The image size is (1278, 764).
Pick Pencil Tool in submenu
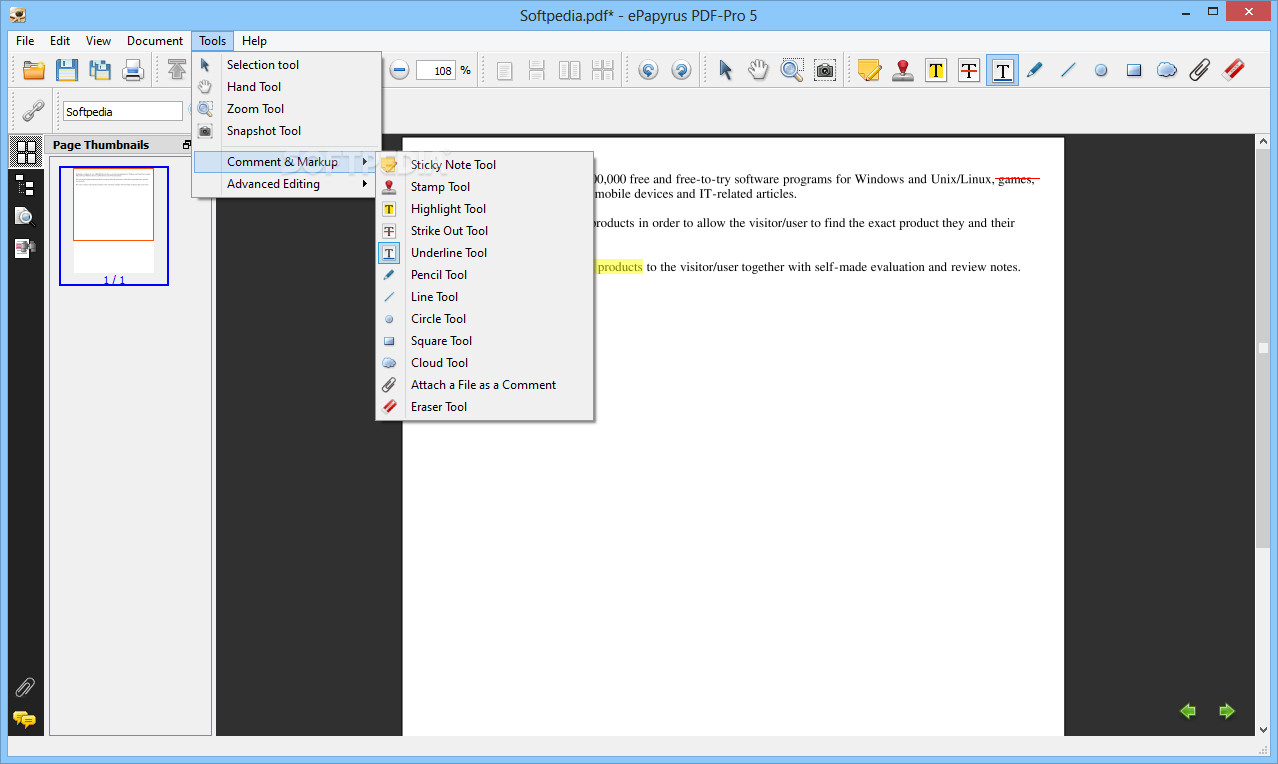tap(485, 275)
